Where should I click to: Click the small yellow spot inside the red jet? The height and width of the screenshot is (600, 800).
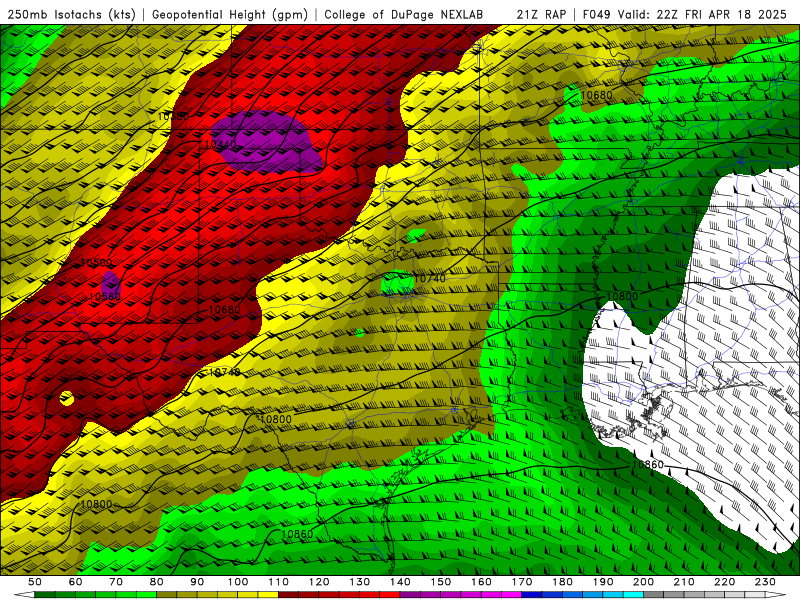coord(67,398)
